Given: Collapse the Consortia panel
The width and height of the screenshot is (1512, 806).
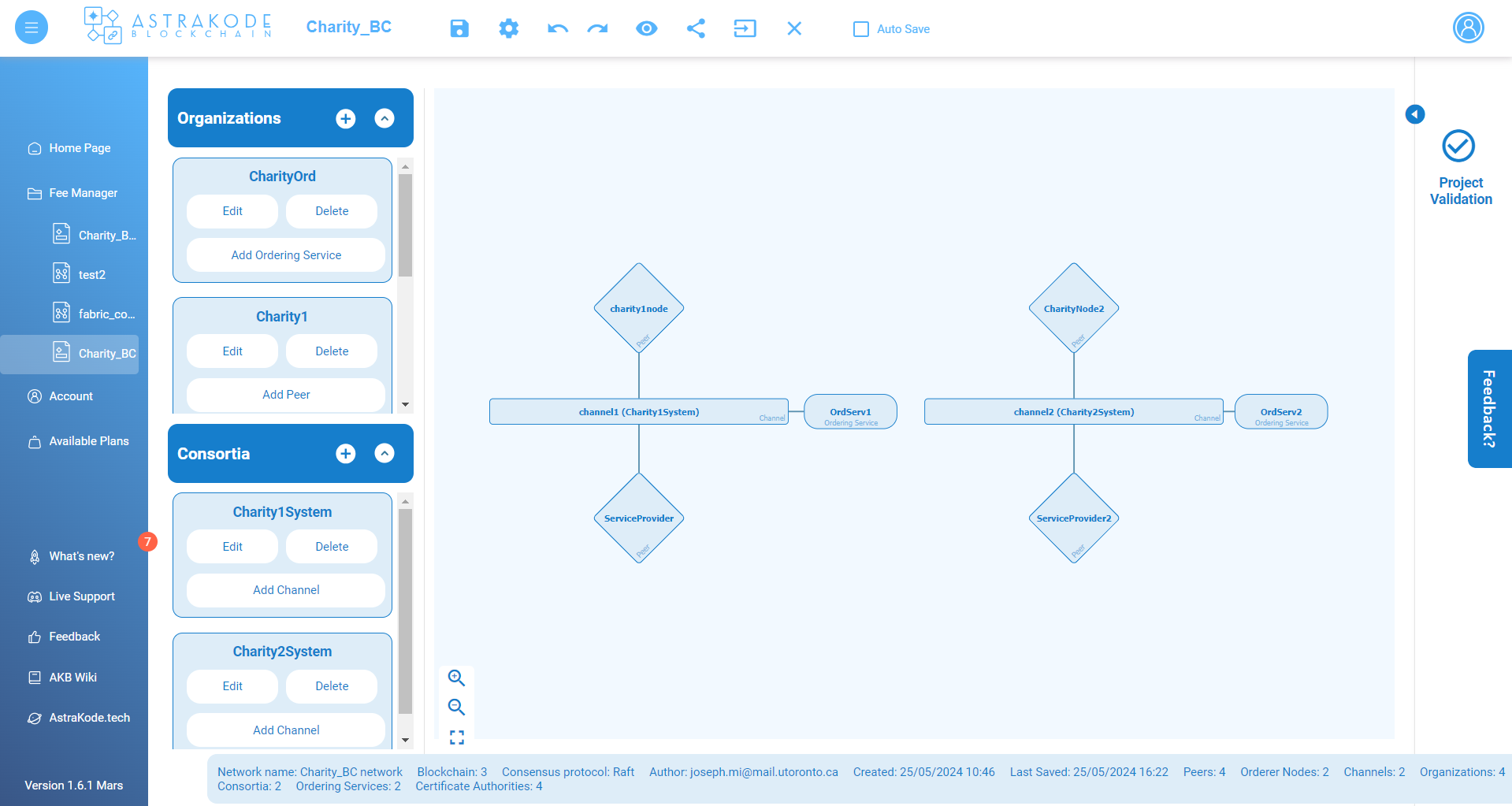Looking at the screenshot, I should [385, 453].
